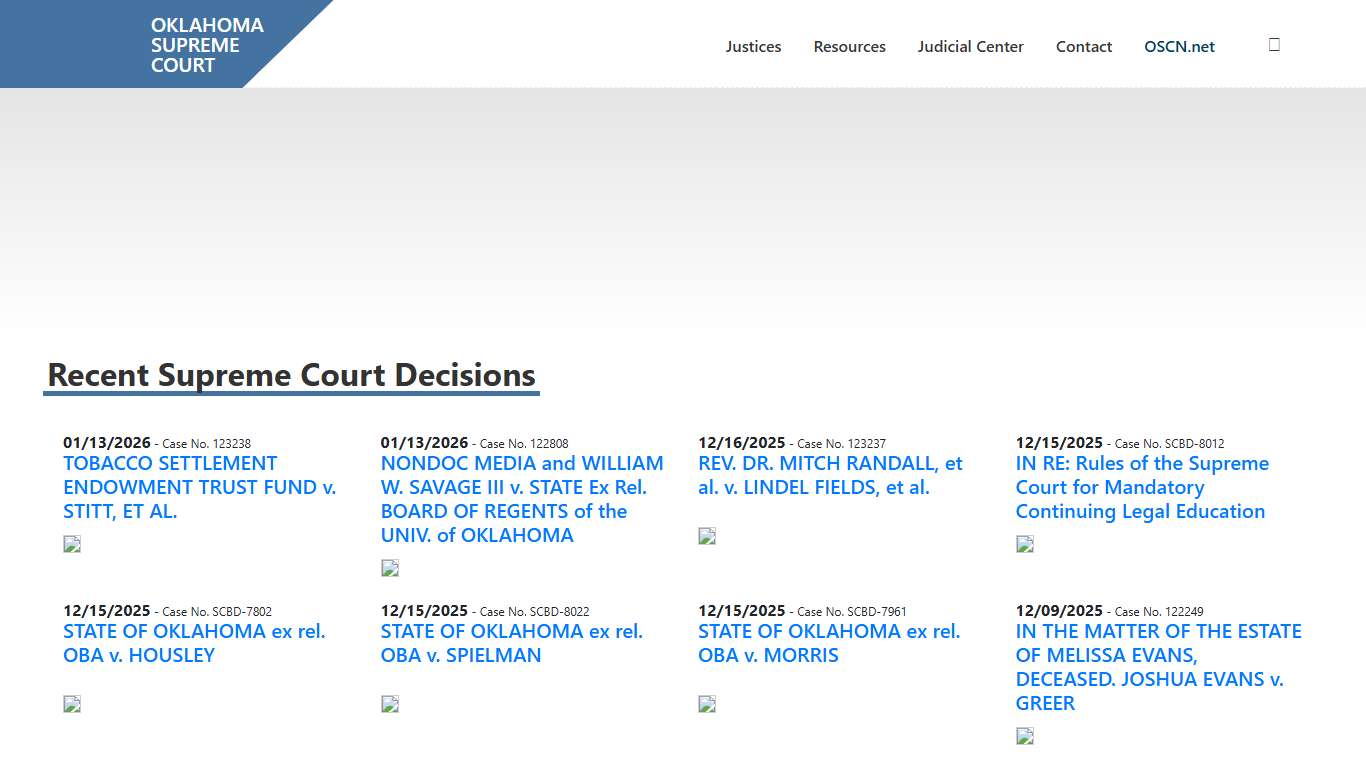Open TOBACCO SETTLEMENT ENDOWMENT TRUST v. STITT decision
This screenshot has width=1366, height=768.
(199, 487)
